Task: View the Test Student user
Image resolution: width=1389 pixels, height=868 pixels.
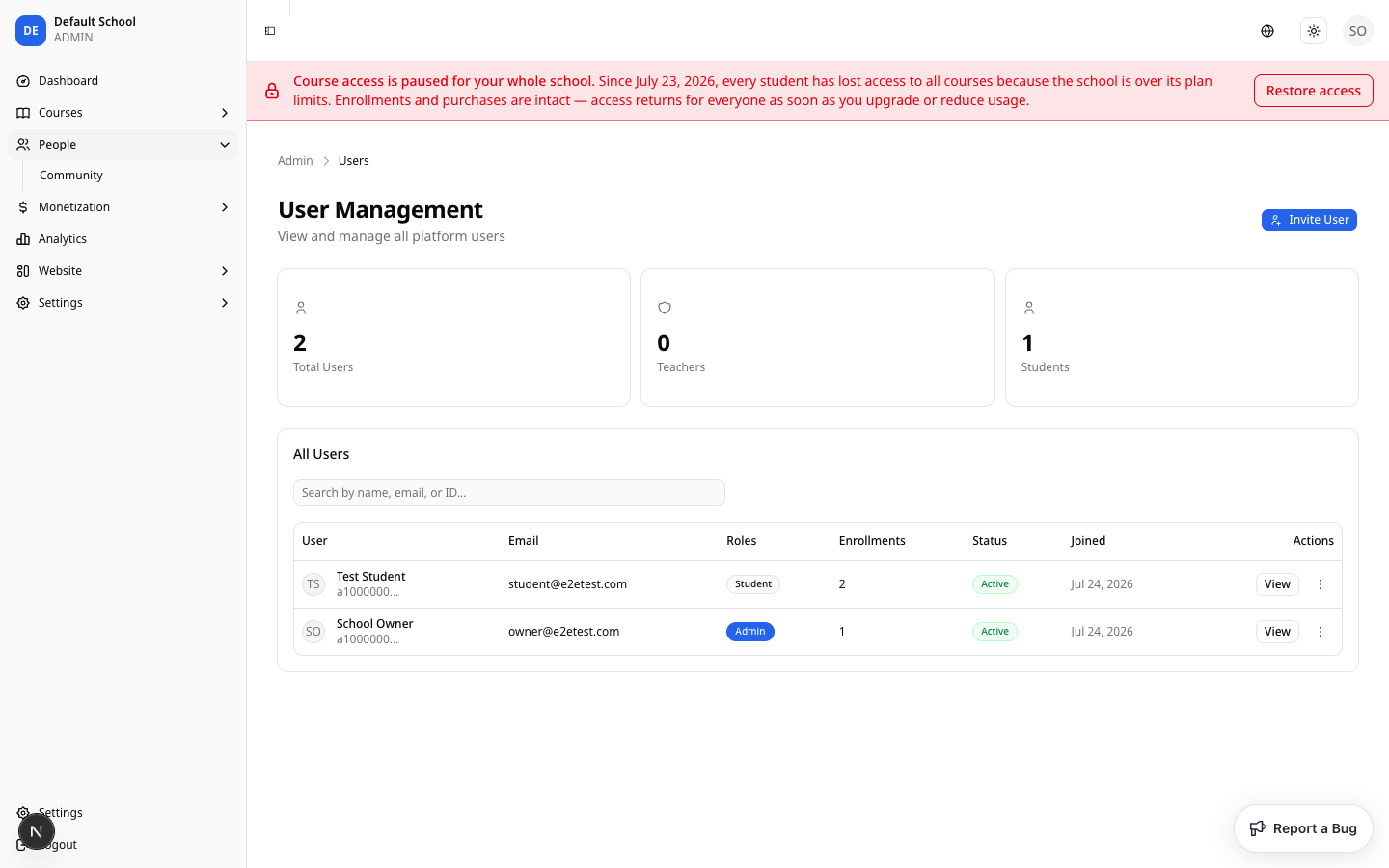Action: [1277, 584]
